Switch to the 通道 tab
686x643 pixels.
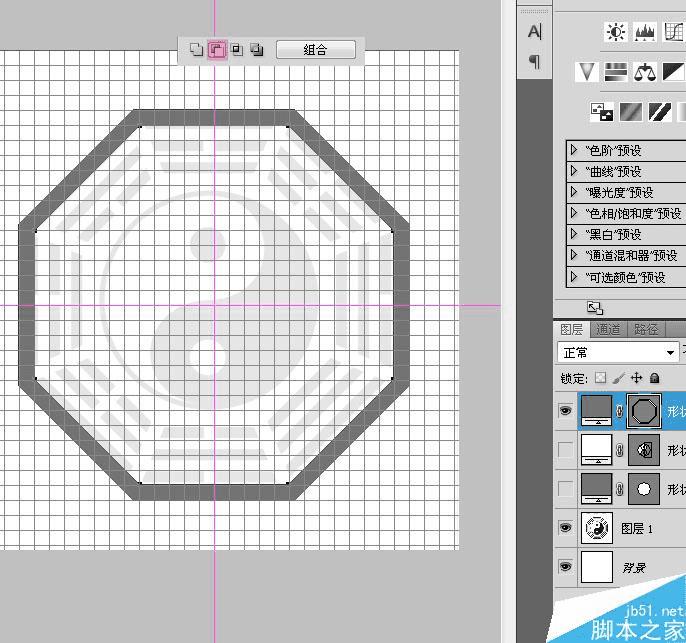tap(608, 329)
